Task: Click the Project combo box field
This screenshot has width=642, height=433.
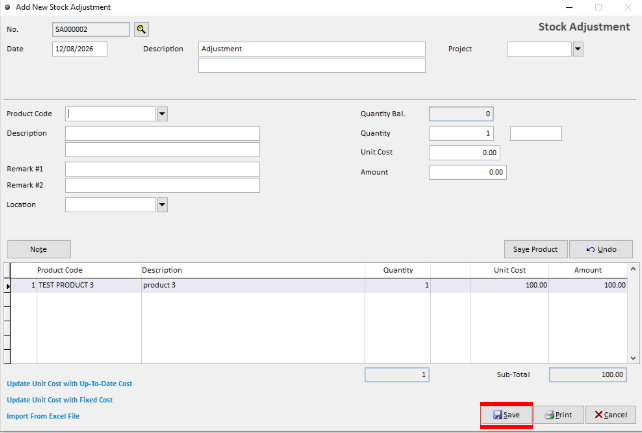Action: [x=539, y=49]
